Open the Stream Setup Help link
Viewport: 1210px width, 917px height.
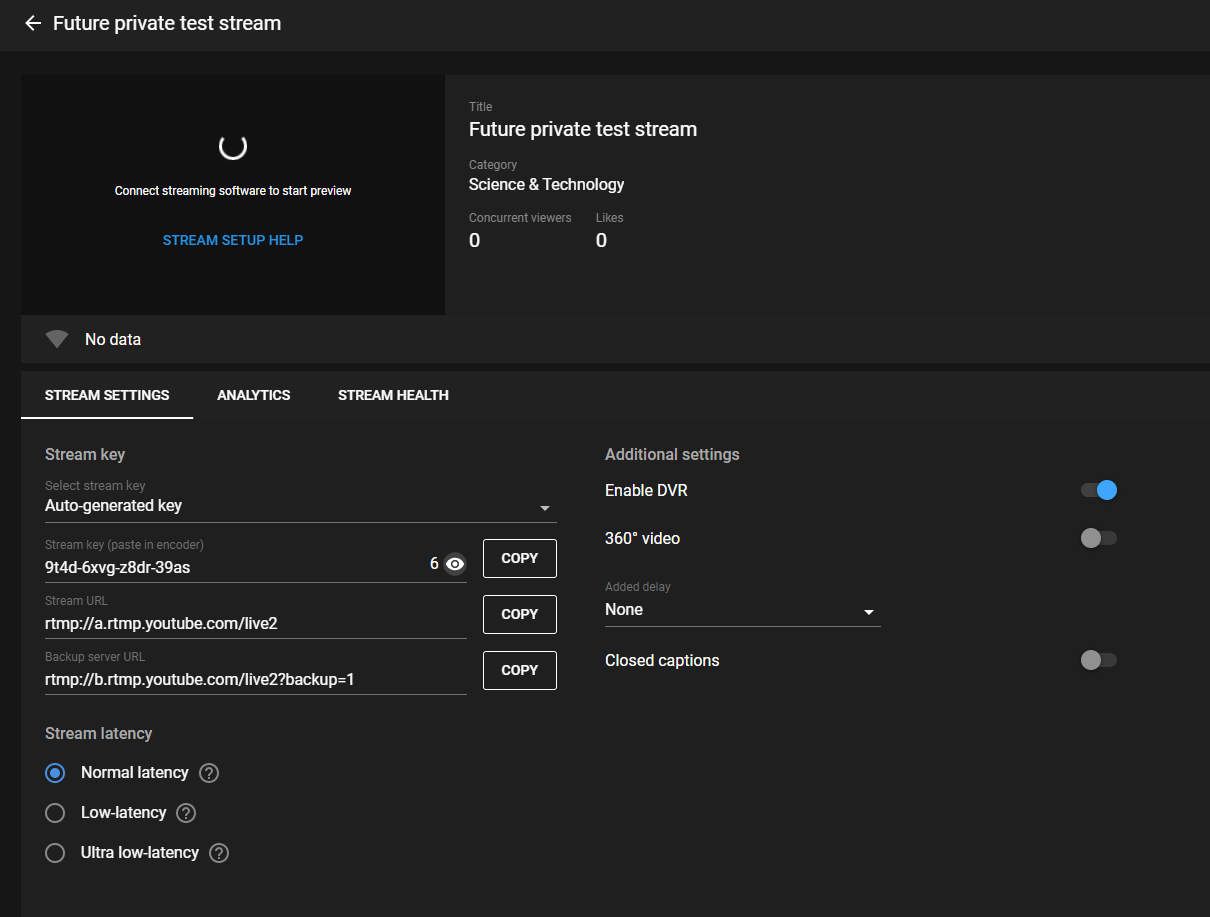[233, 240]
